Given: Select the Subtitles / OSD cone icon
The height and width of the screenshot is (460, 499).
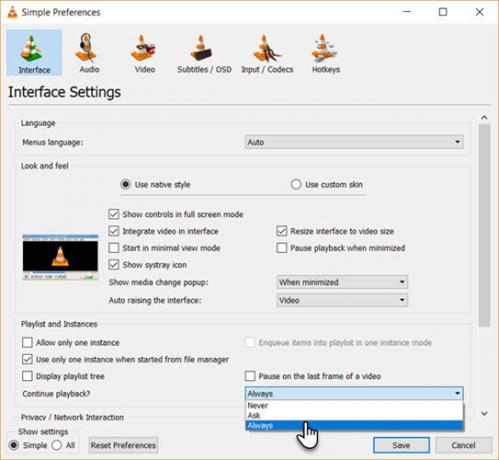Looking at the screenshot, I should 201,48.
